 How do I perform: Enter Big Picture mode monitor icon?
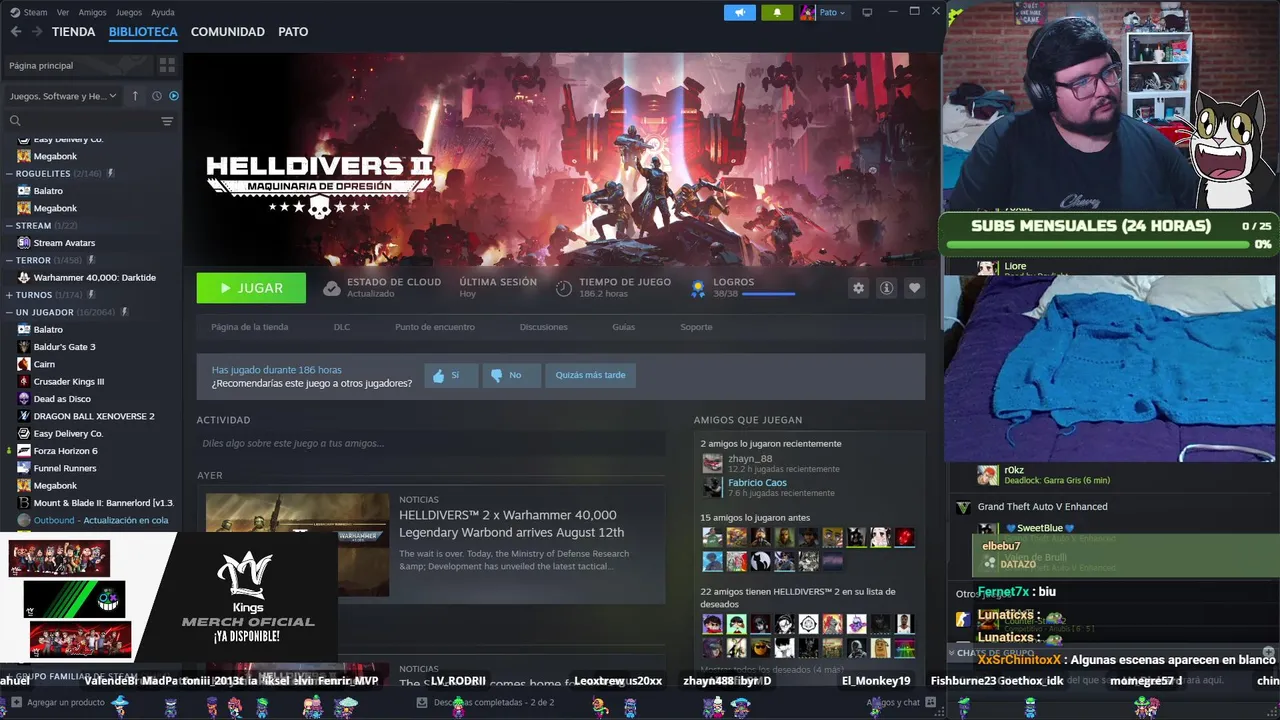click(867, 12)
